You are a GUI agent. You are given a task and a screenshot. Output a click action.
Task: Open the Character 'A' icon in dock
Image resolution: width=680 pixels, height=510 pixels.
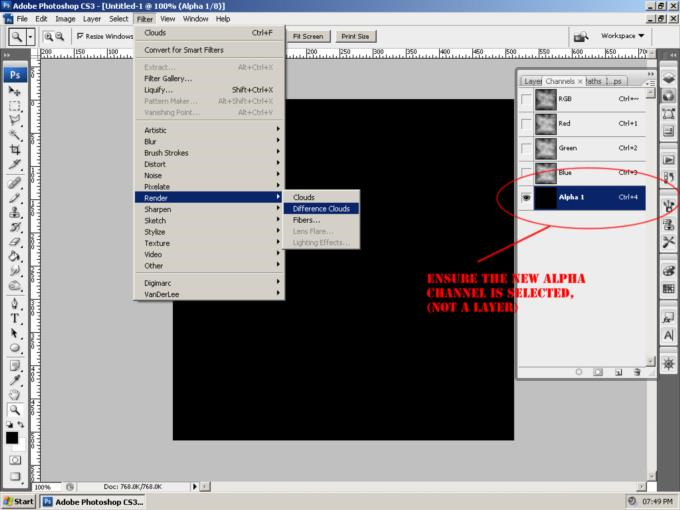[668, 335]
